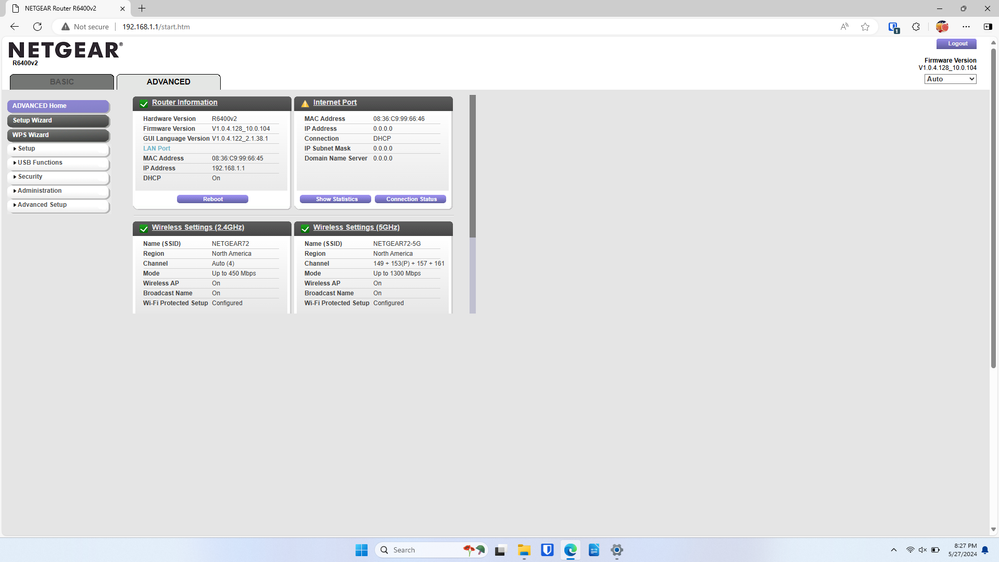
Task: Click the Show Statistics button
Action: pyautogui.click(x=335, y=199)
